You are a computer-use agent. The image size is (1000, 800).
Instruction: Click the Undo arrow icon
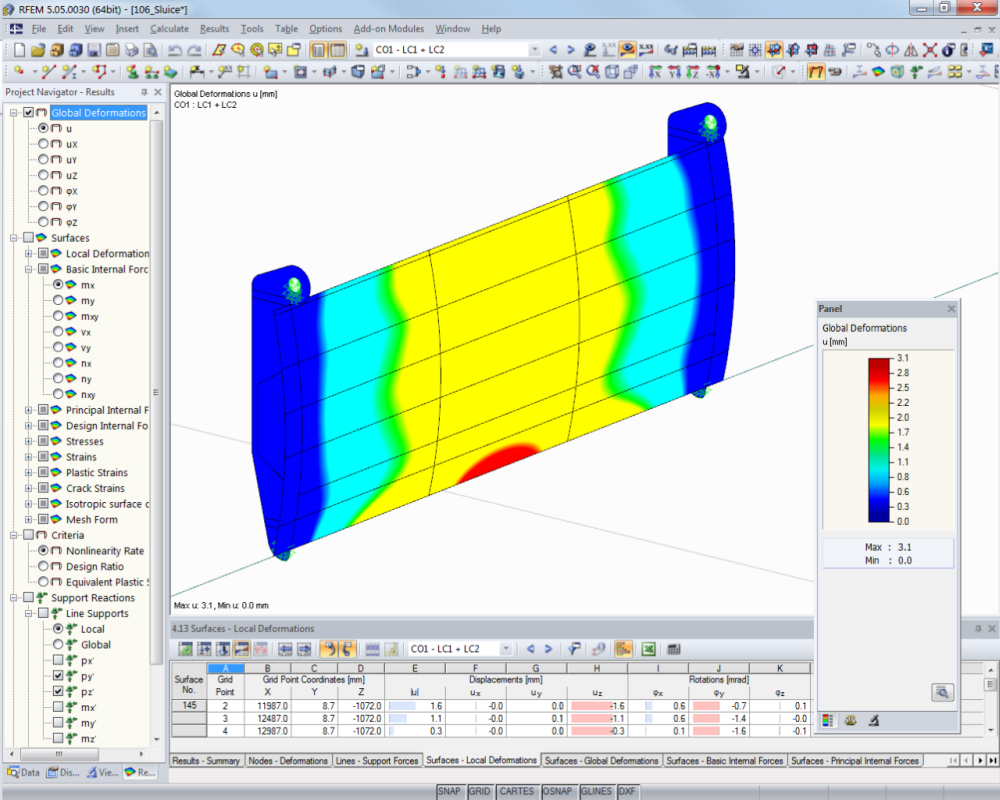pos(174,50)
